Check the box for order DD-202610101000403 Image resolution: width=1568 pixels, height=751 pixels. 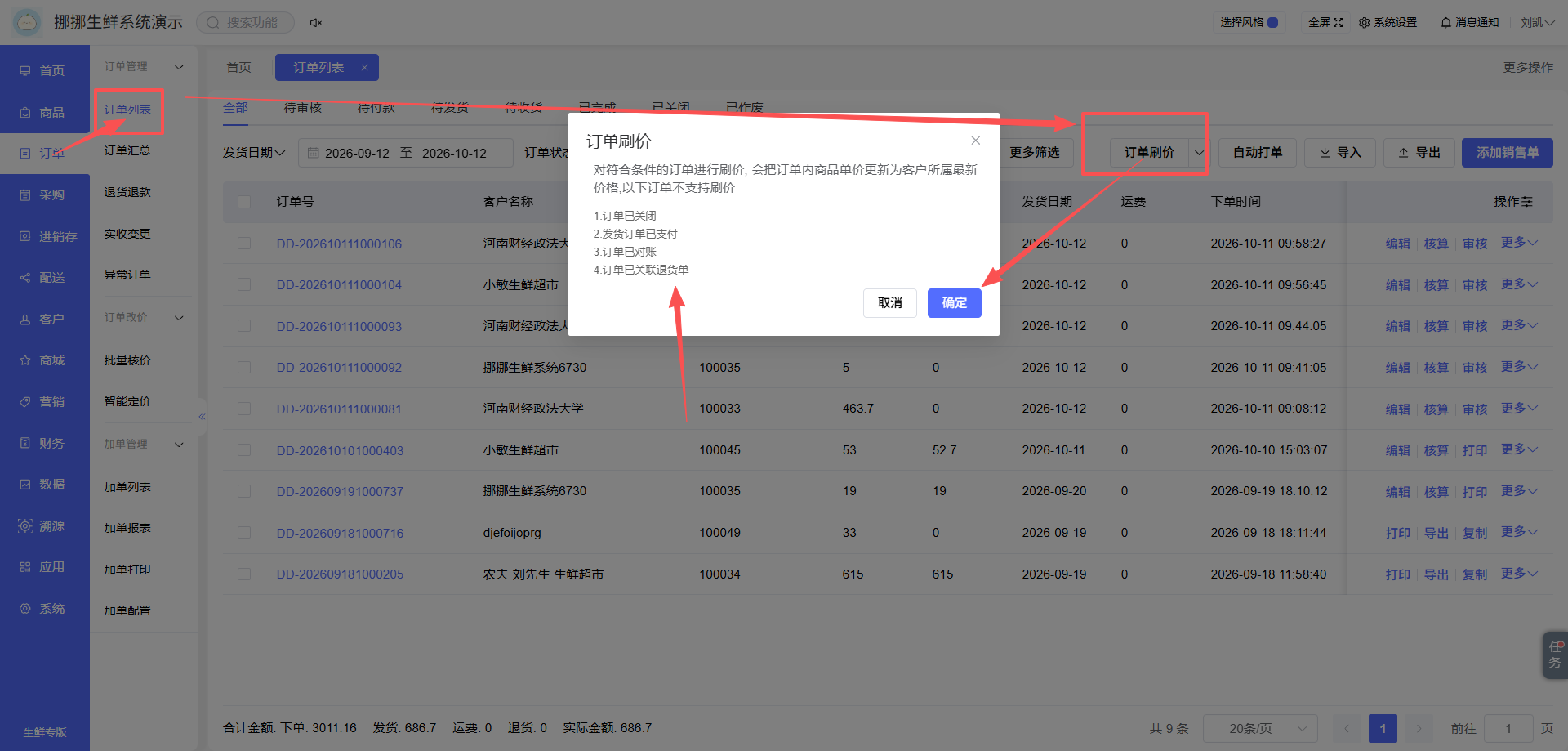(244, 450)
